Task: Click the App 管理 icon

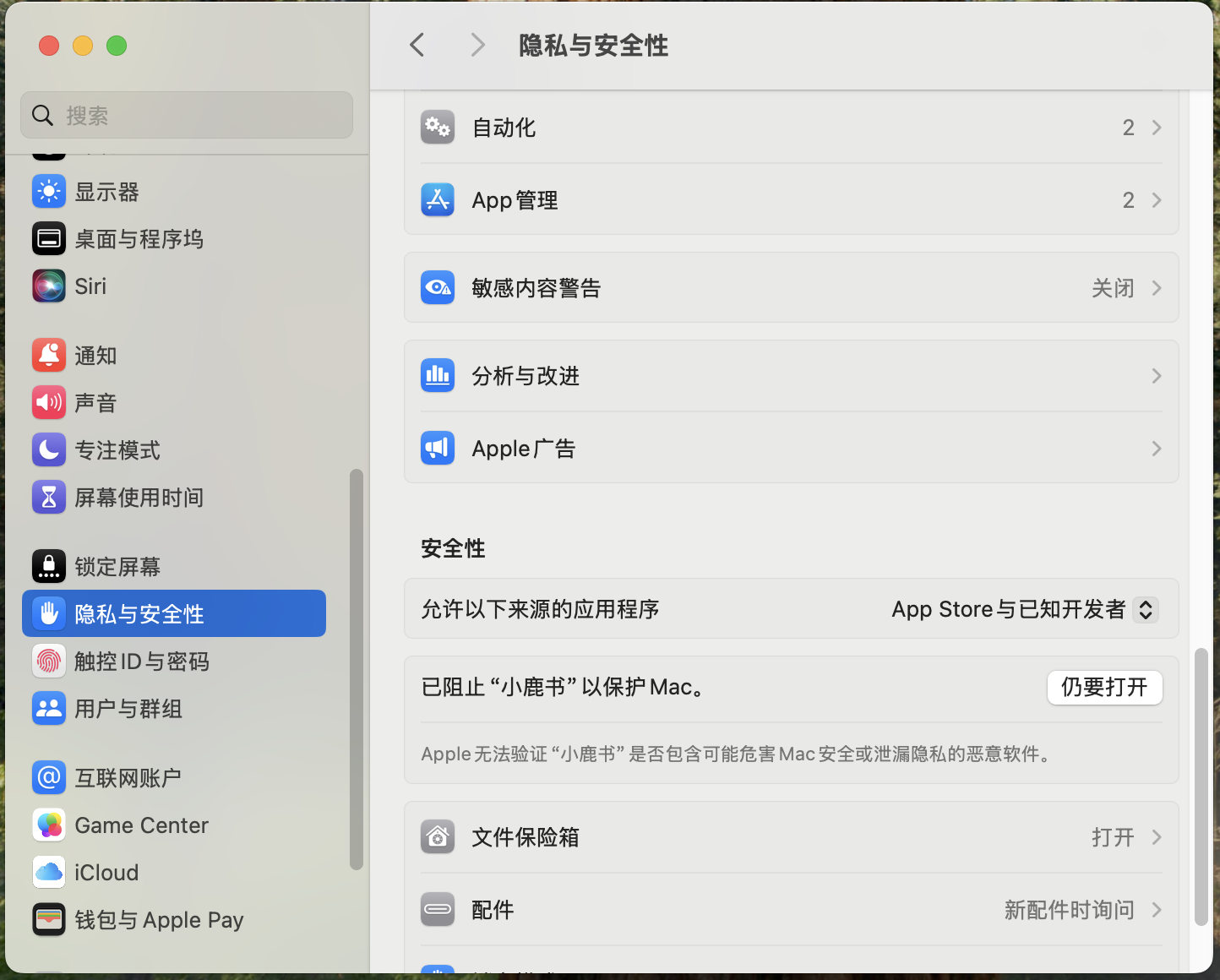Action: pyautogui.click(x=438, y=200)
